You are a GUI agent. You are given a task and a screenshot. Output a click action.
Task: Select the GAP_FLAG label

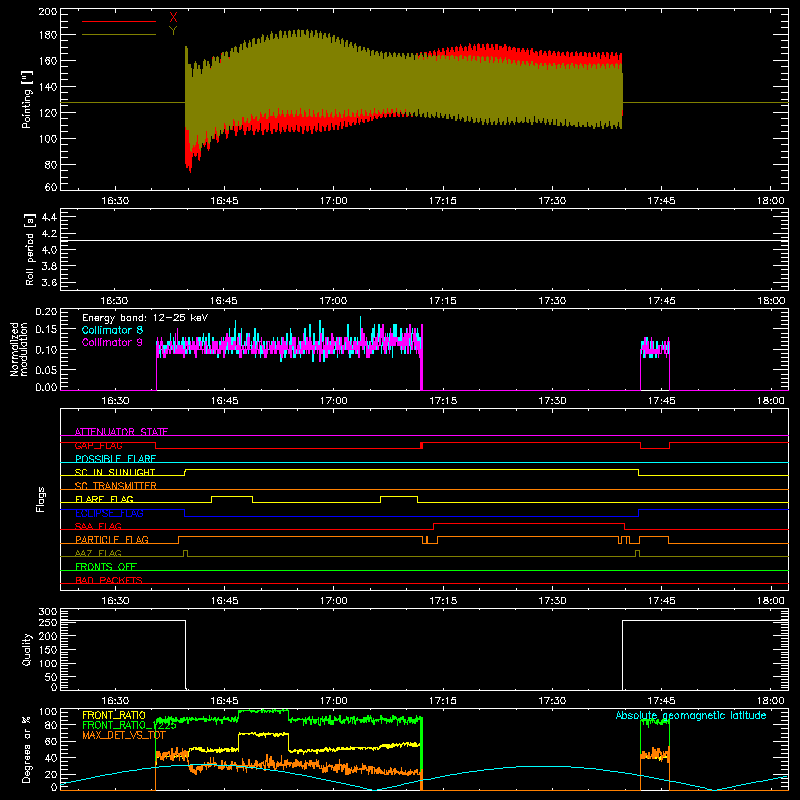tap(98, 445)
